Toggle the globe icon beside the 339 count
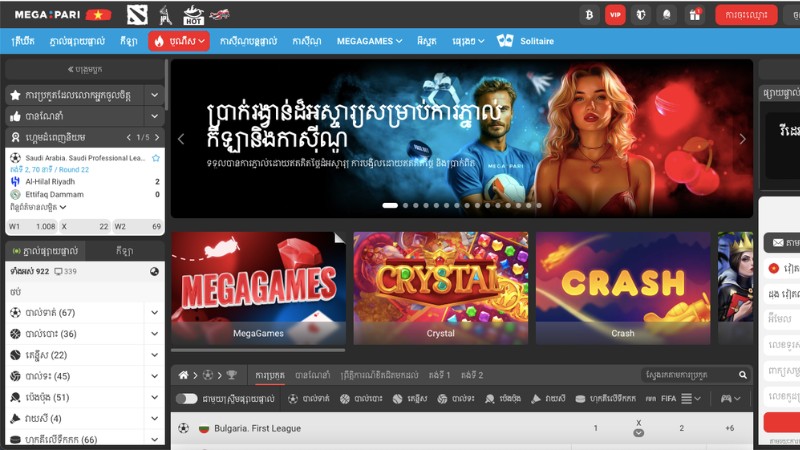This screenshot has width=800, height=450. click(155, 271)
